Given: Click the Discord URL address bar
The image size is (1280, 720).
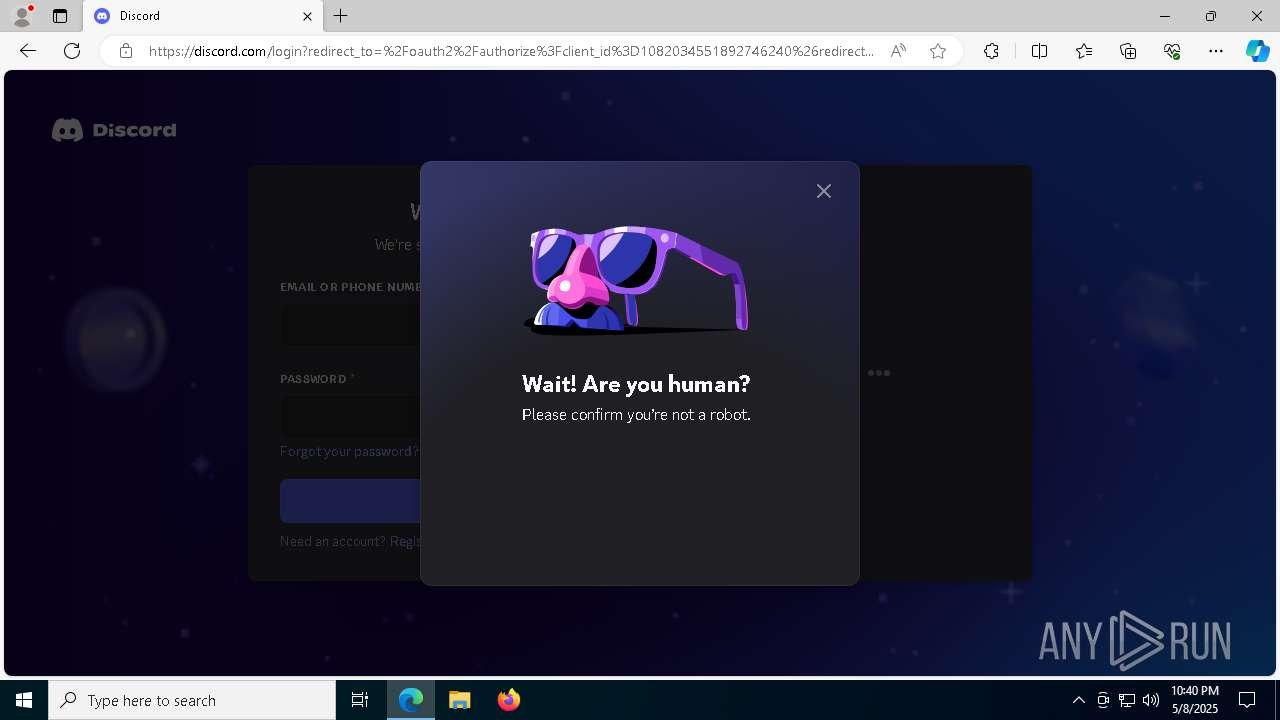Looking at the screenshot, I should (511, 51).
